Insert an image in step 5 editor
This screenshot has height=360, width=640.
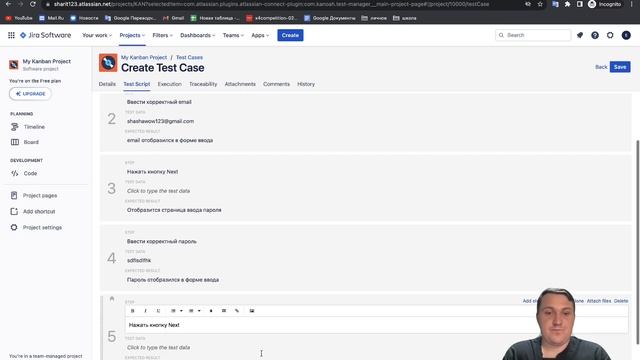click(252, 311)
